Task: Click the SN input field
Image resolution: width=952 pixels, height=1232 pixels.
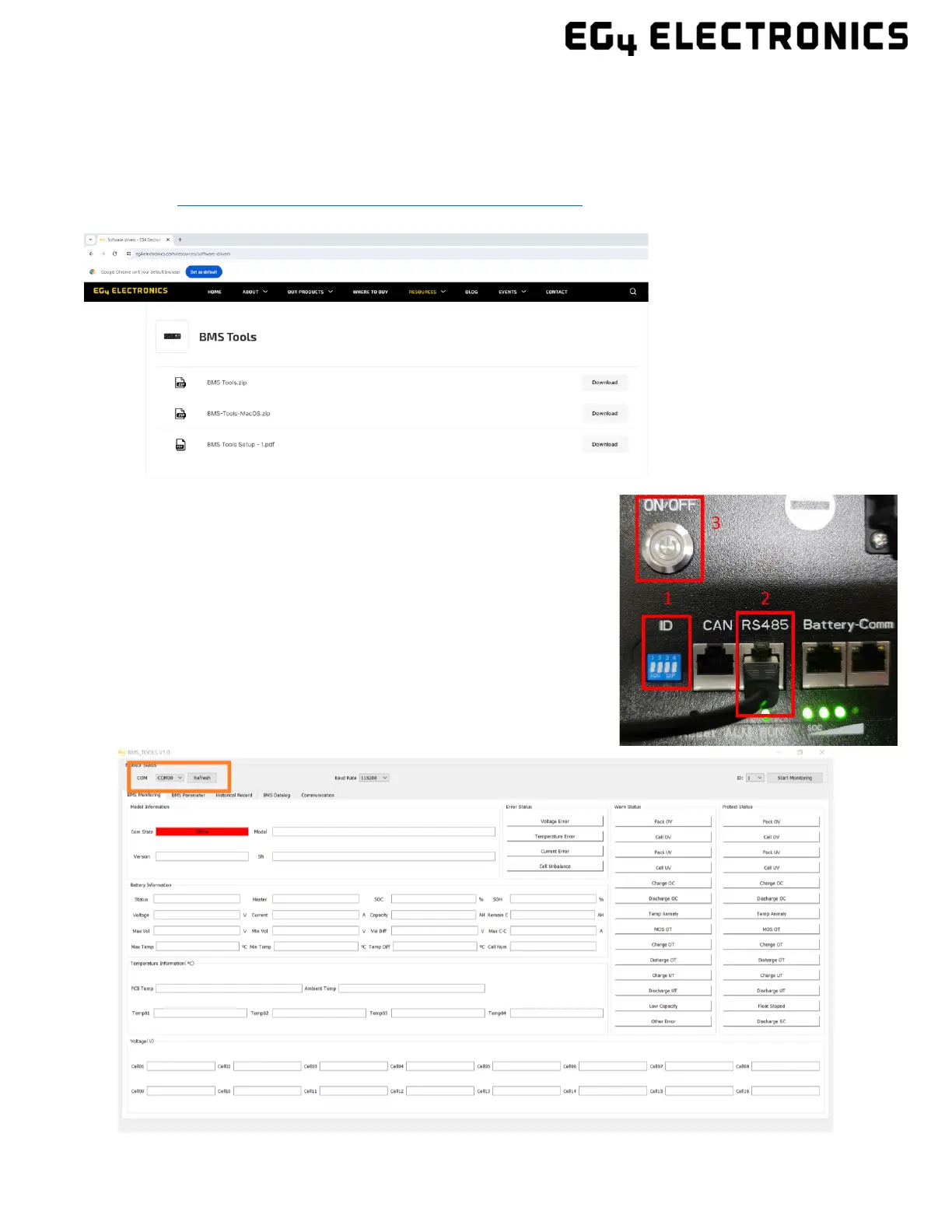Action: click(x=383, y=856)
